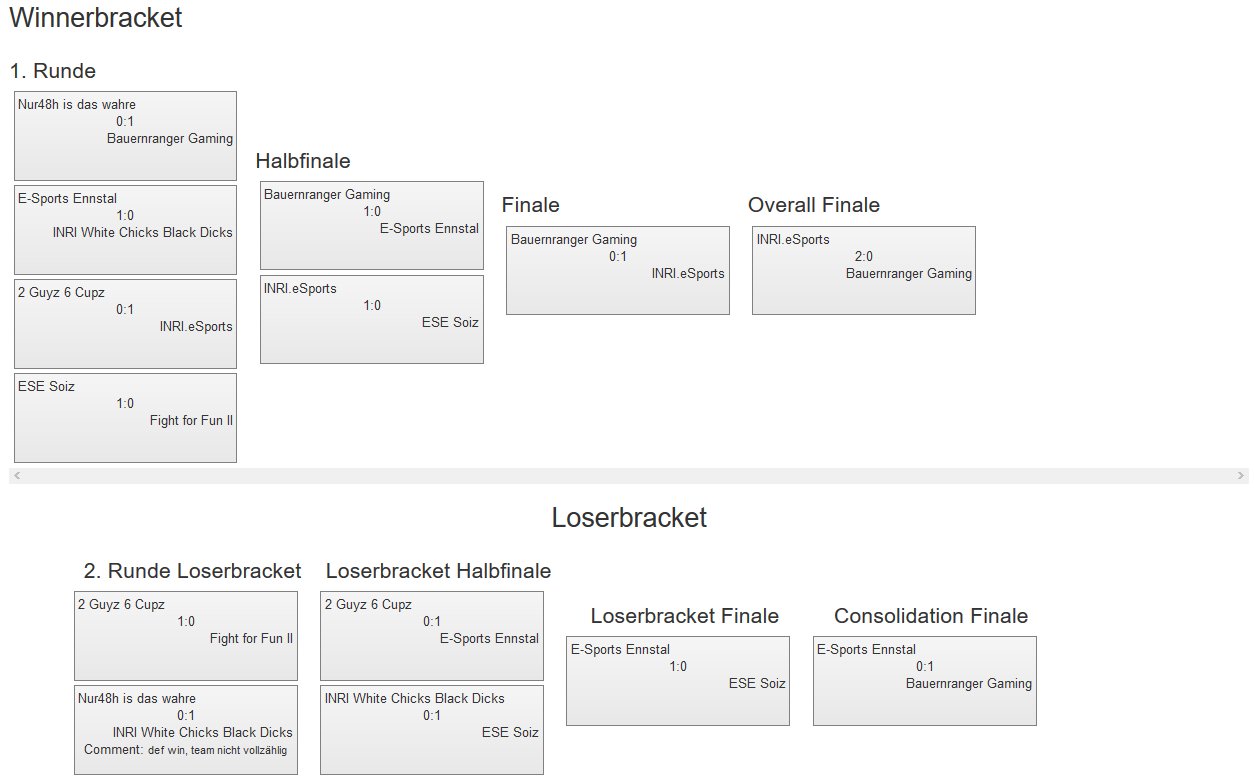Click the "def win, team nicht vollzählig" comment
The height and width of the screenshot is (780, 1254).
[x=217, y=750]
